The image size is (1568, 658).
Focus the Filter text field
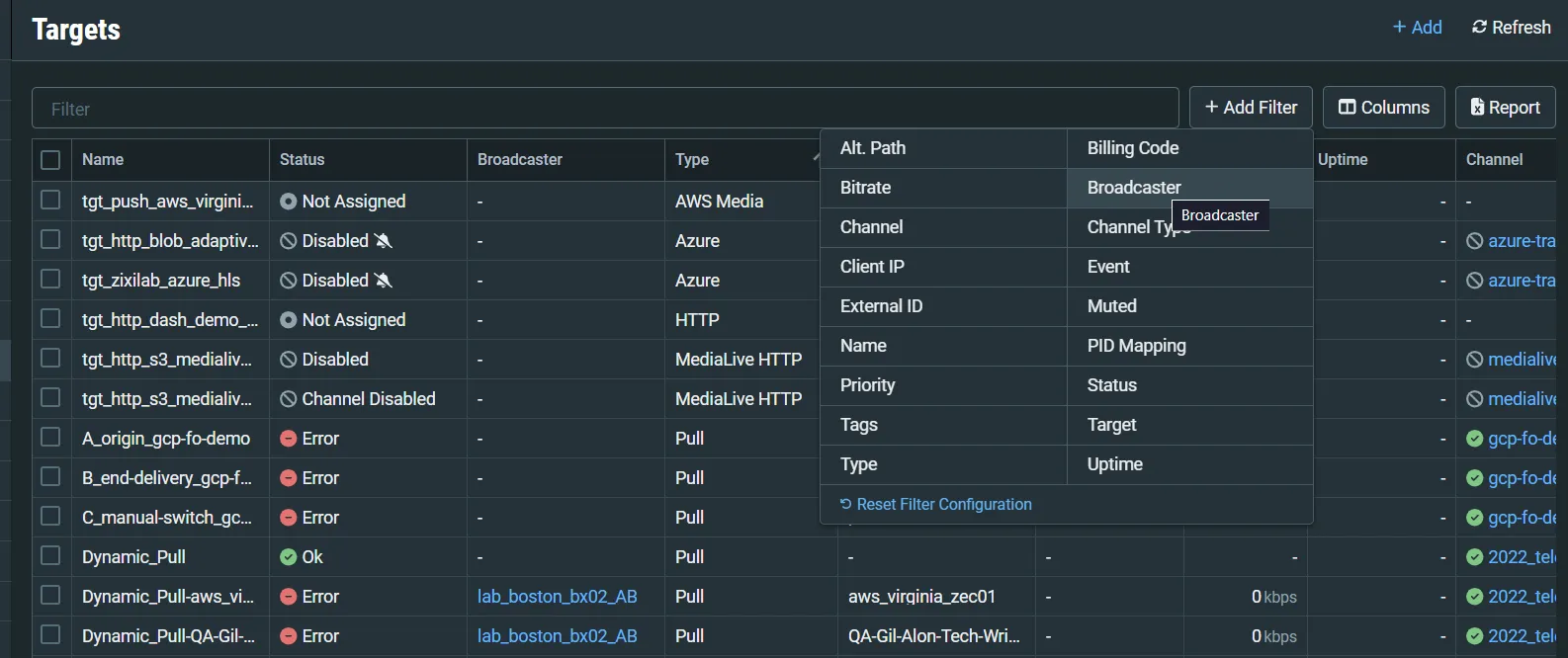click(605, 108)
